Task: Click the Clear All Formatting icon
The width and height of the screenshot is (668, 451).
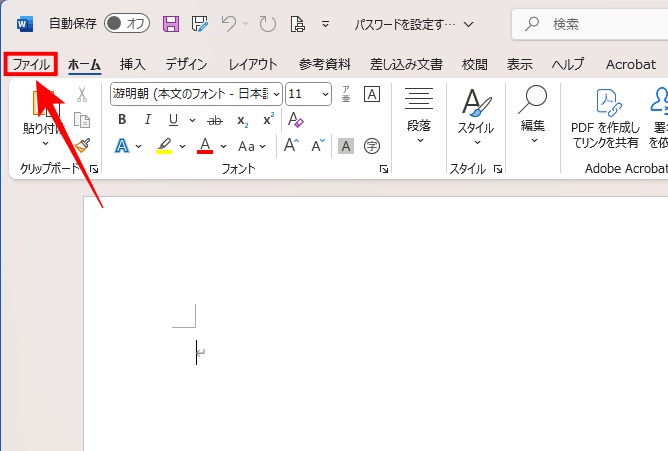Action: pos(296,120)
